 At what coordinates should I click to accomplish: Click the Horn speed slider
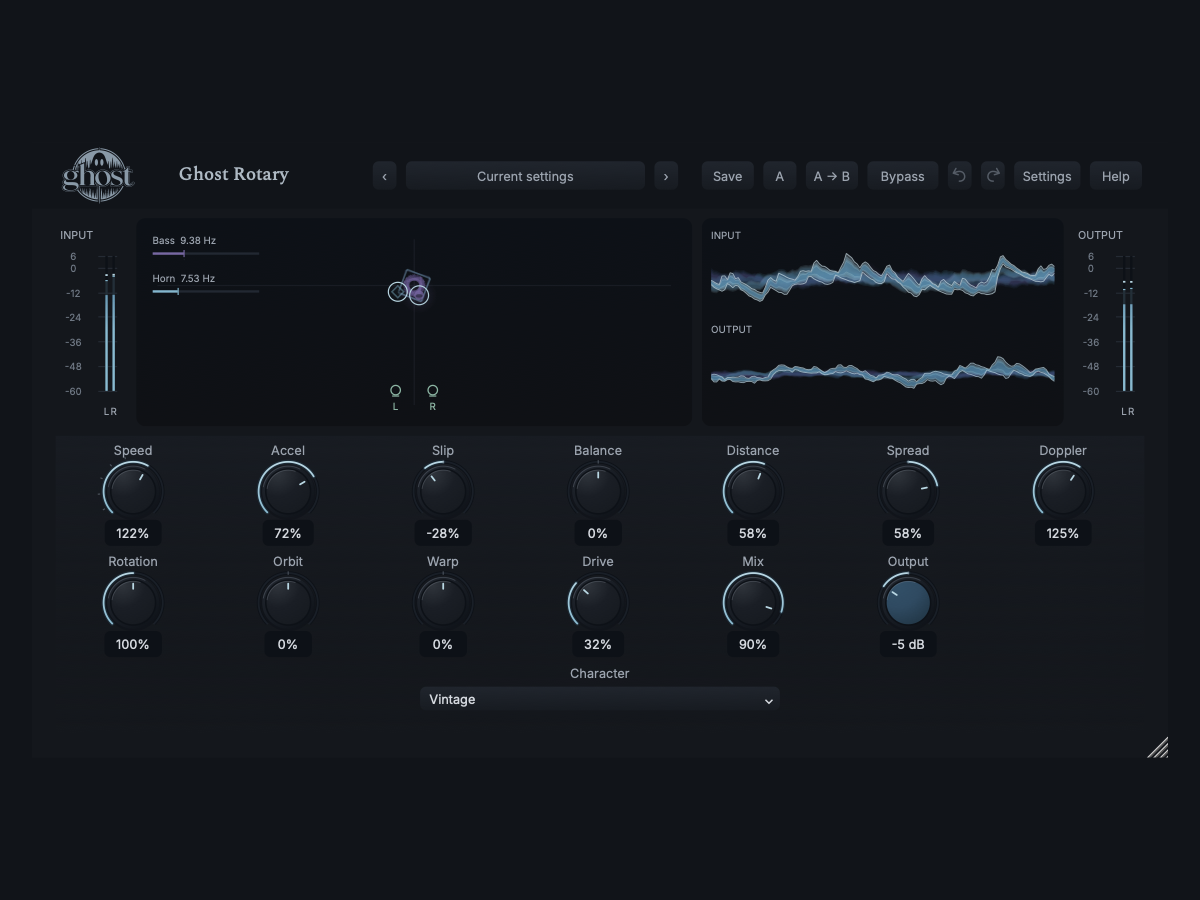pos(206,291)
